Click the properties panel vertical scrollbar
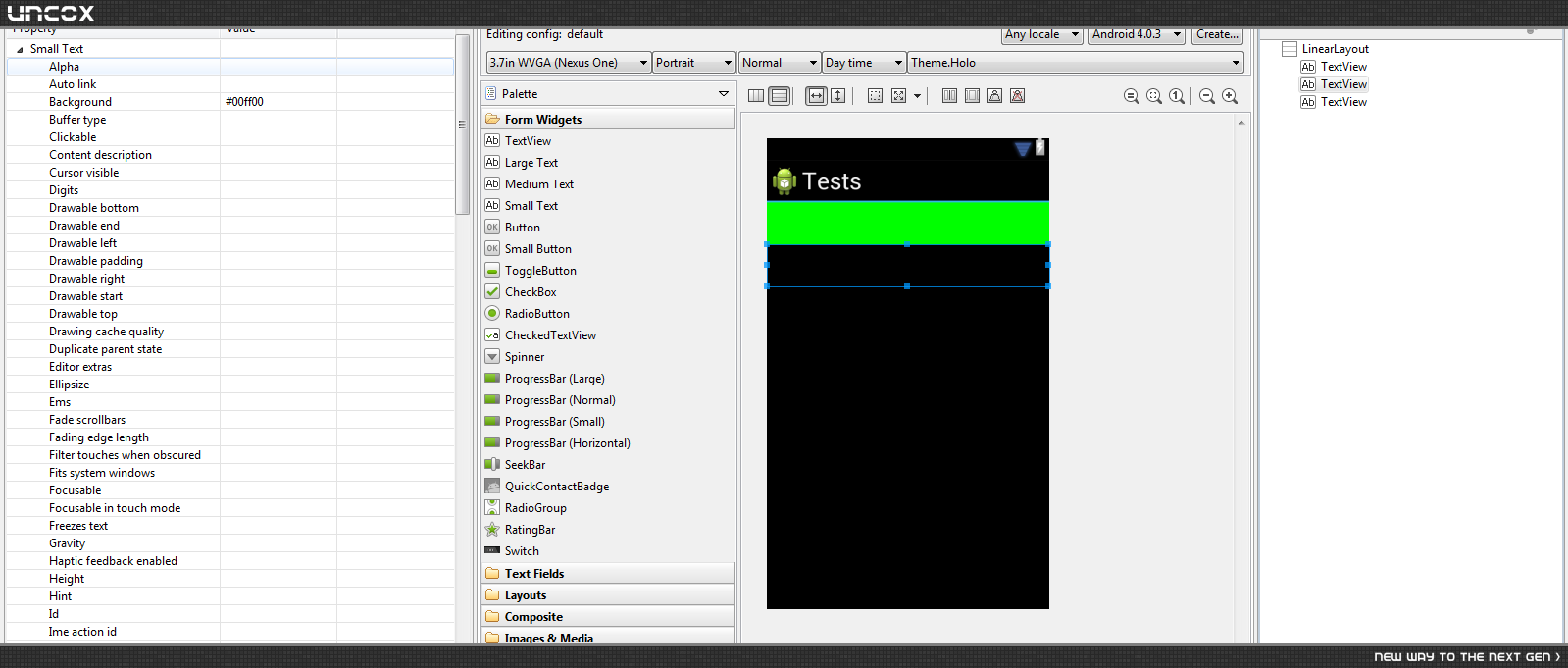The image size is (1568, 668). click(x=462, y=125)
